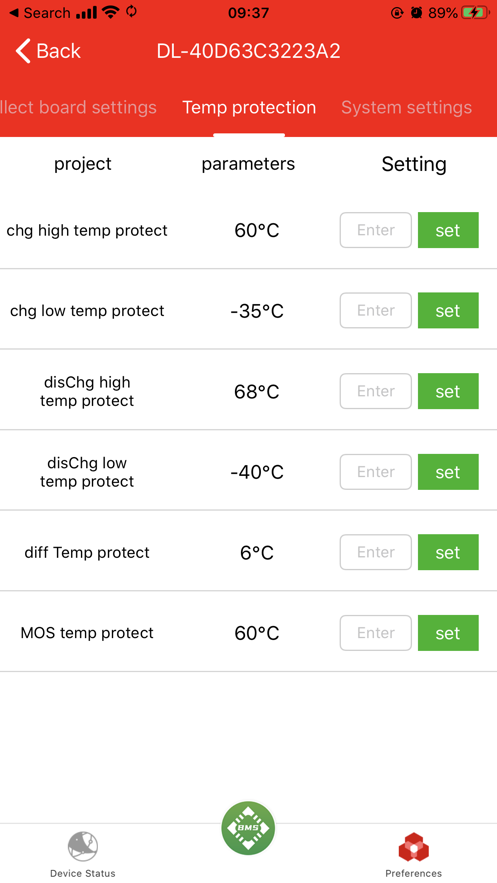
Task: Open the central BMS icon
Action: (x=248, y=828)
